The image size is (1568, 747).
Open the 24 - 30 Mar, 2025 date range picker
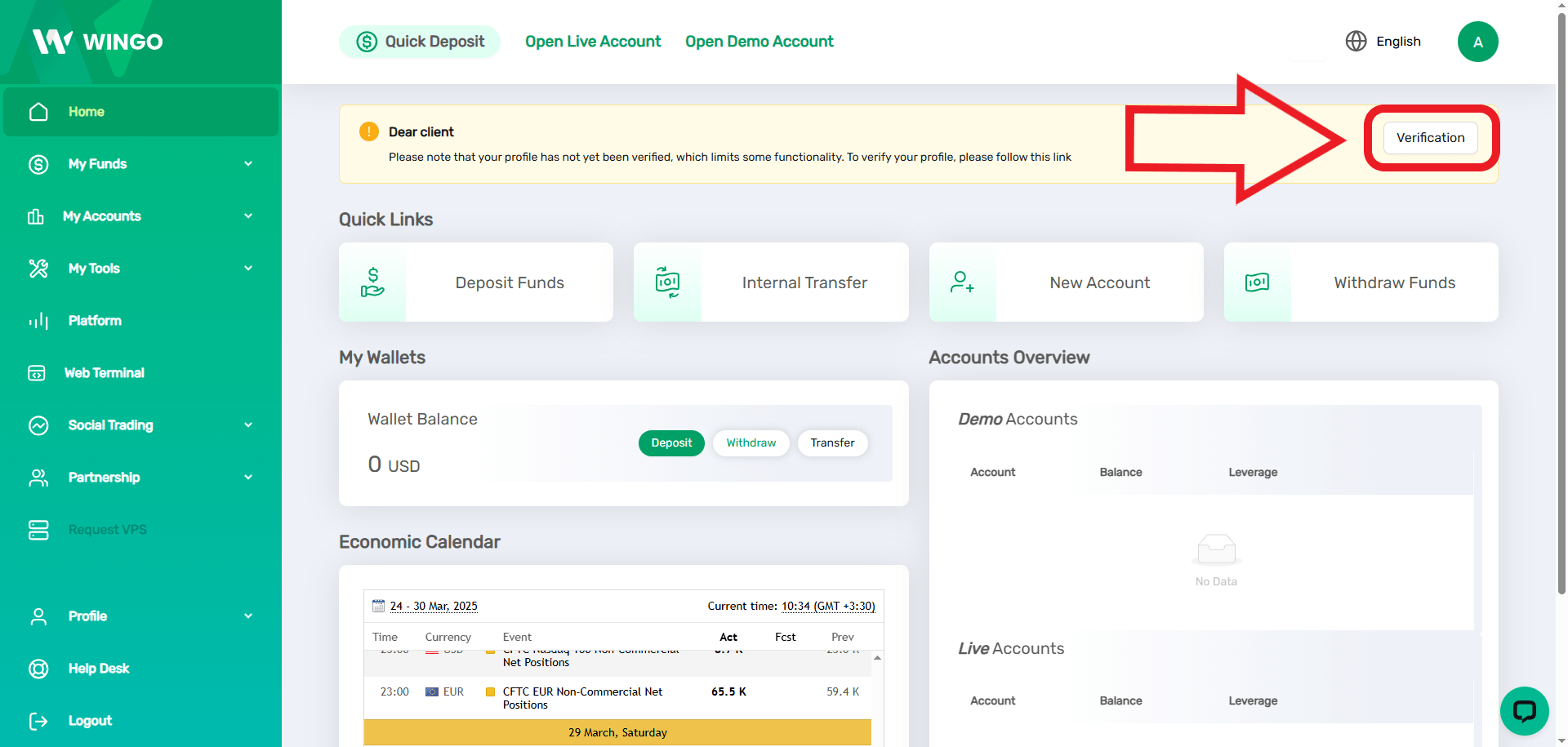(x=434, y=606)
